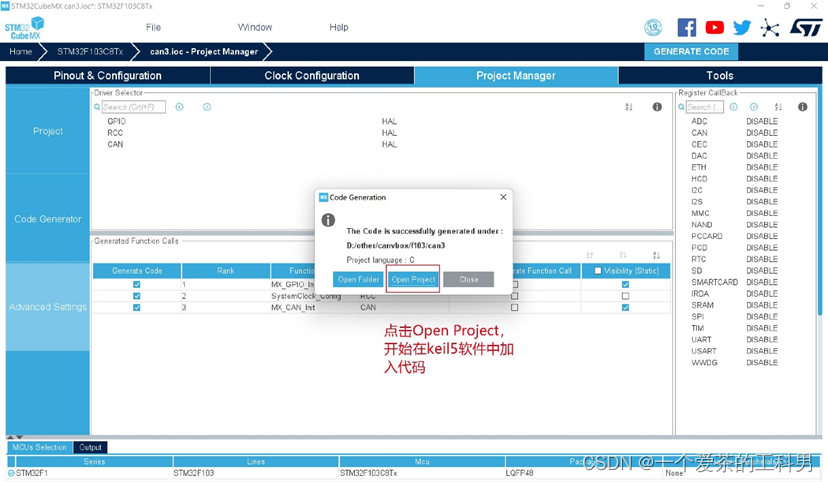Open the ST YouTube channel icon

pyautogui.click(x=714, y=27)
